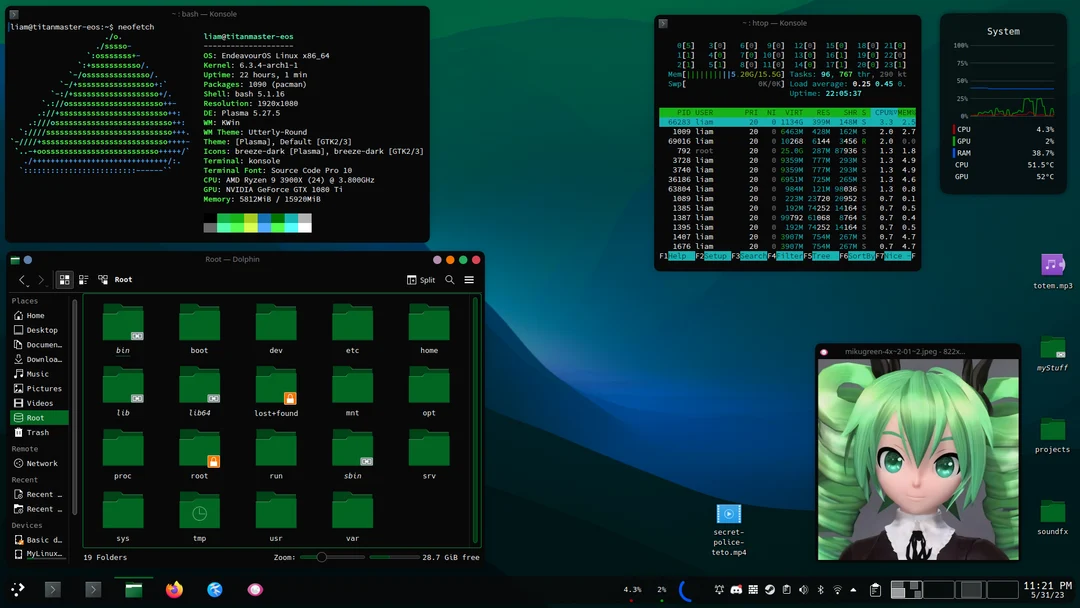Screen dimensions: 1080x608
Task: Launch Firefox from the taskbar
Action: [174, 589]
